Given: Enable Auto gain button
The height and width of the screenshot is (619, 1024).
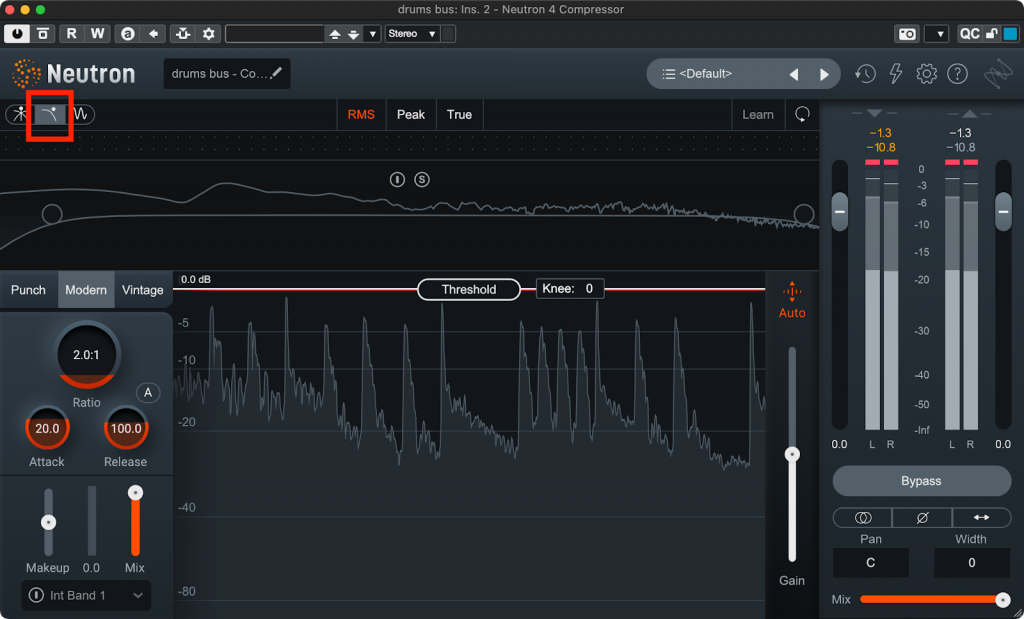Looking at the screenshot, I should tap(792, 301).
